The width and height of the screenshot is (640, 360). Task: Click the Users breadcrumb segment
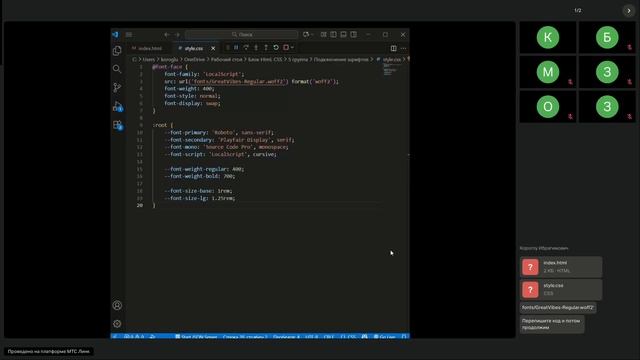coord(149,60)
